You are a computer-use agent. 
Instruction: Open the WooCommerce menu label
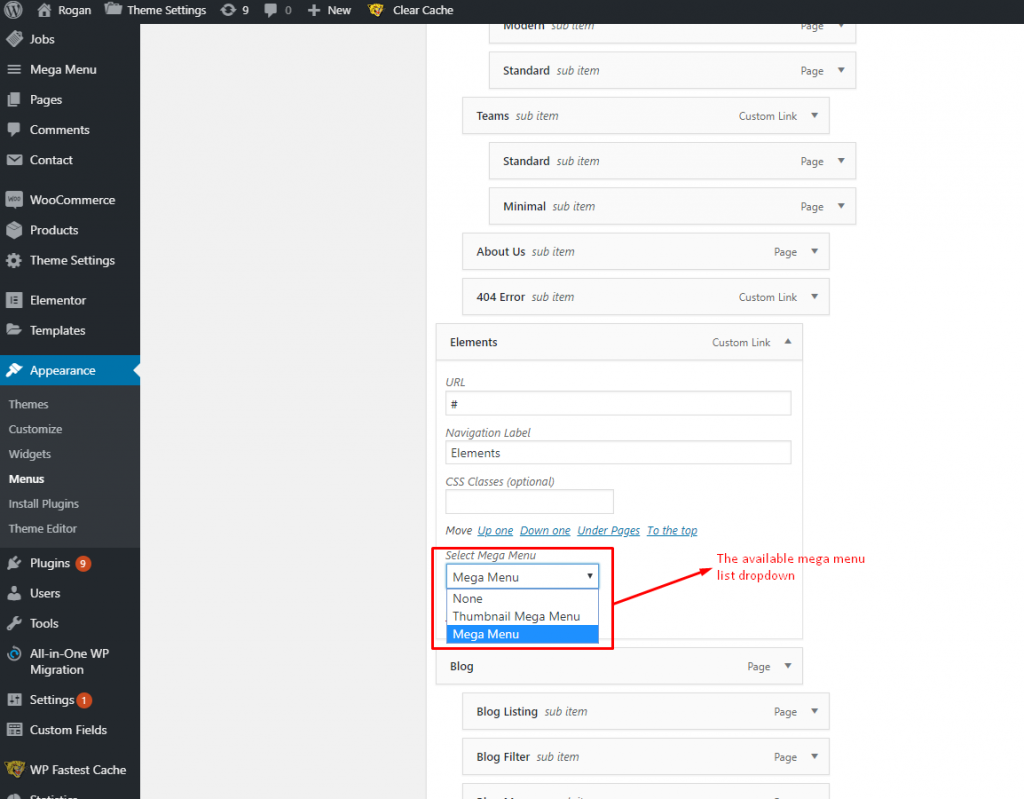click(x=72, y=200)
